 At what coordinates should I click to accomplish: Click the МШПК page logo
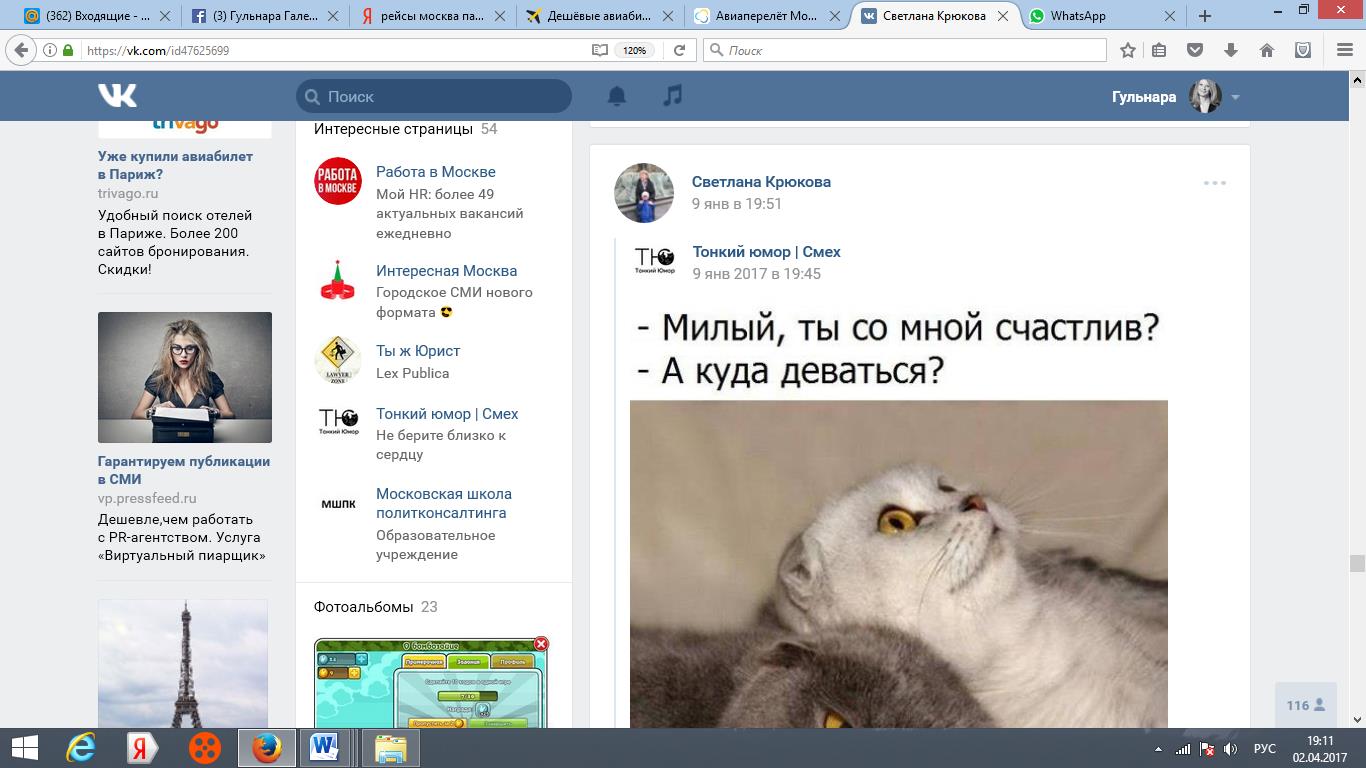click(x=338, y=504)
